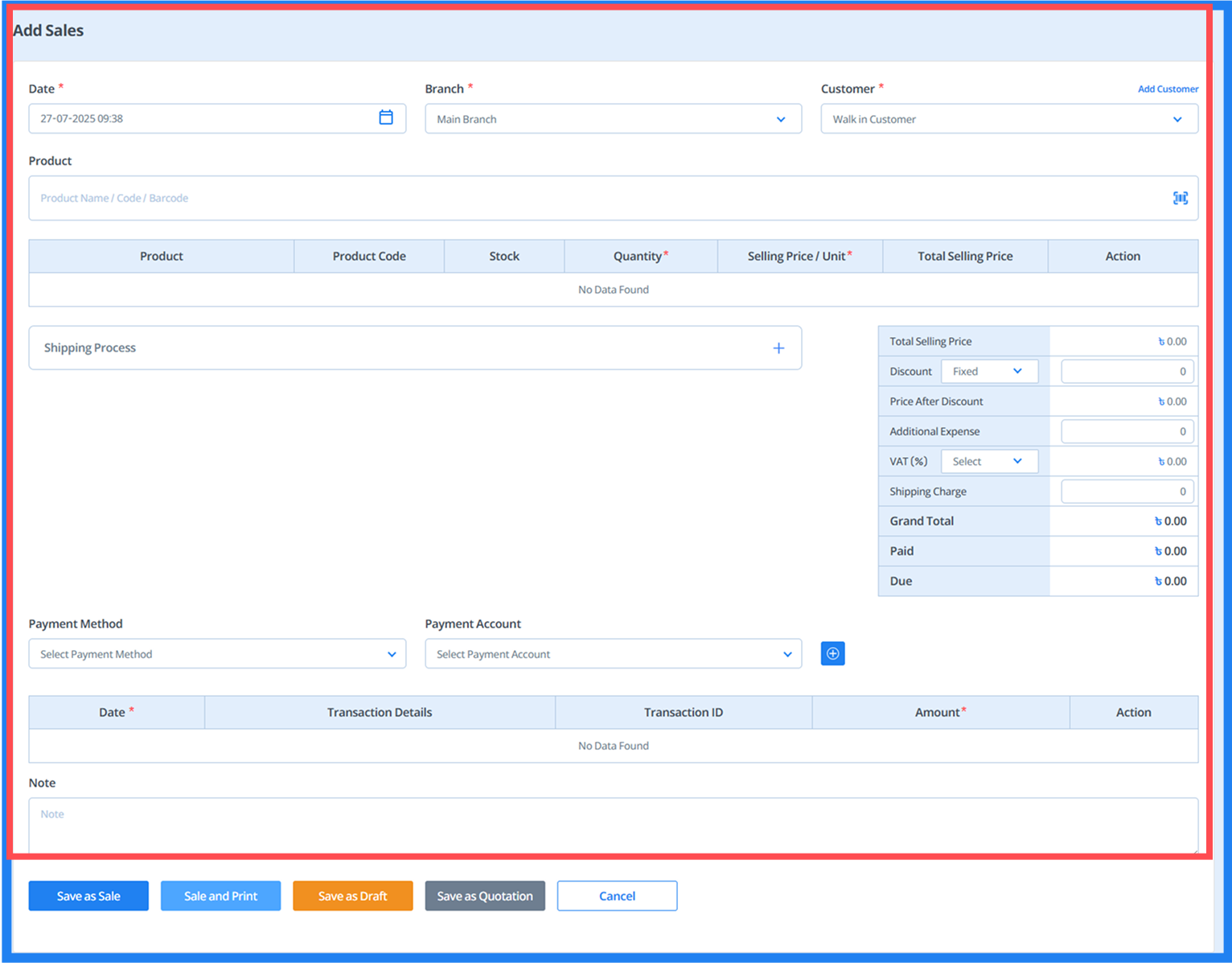Screen dimensions: 1232x963
Task: Click the Sale and Print button
Action: 220,895
